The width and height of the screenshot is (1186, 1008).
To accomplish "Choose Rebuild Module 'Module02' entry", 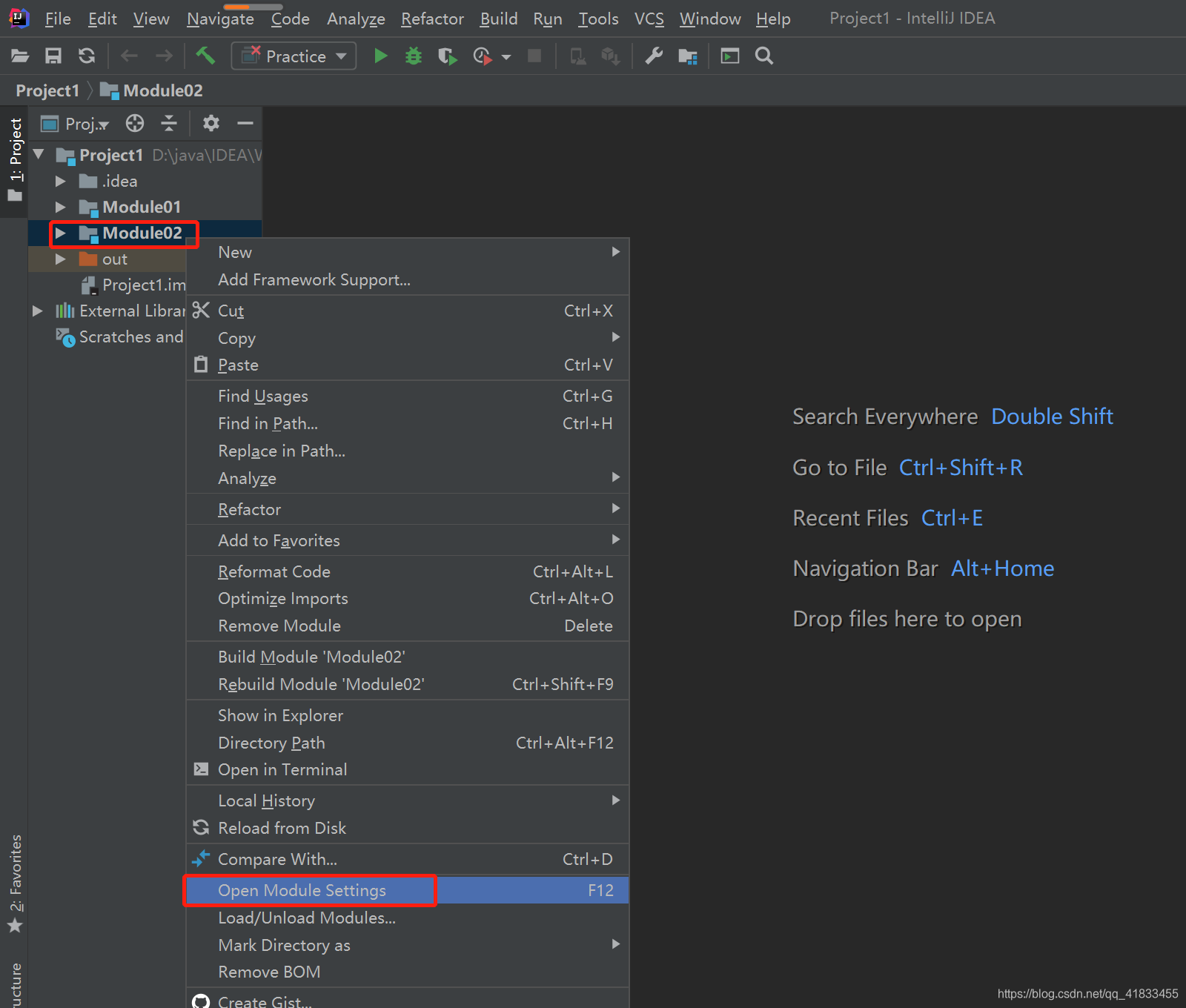I will [407, 684].
